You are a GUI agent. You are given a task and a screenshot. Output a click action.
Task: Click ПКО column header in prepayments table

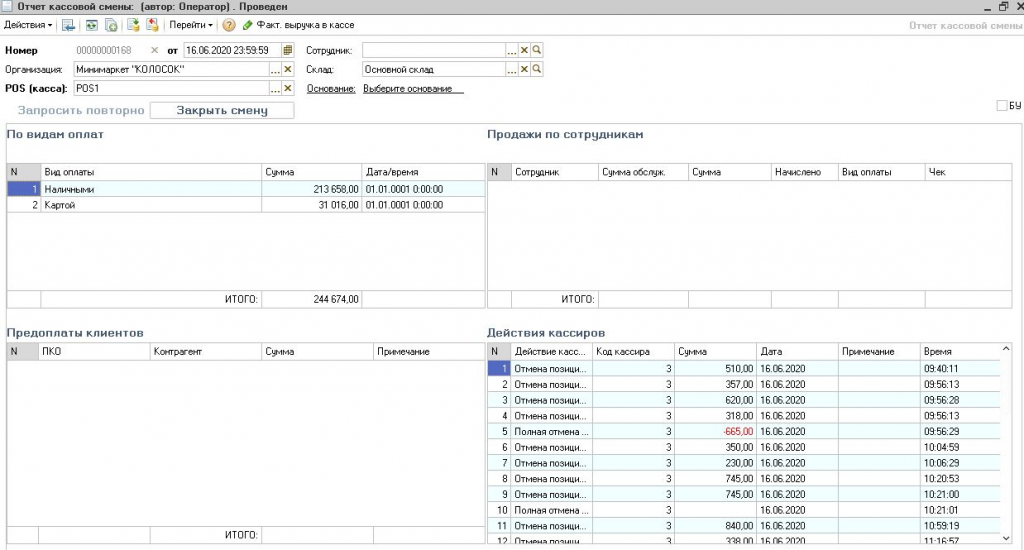click(94, 351)
